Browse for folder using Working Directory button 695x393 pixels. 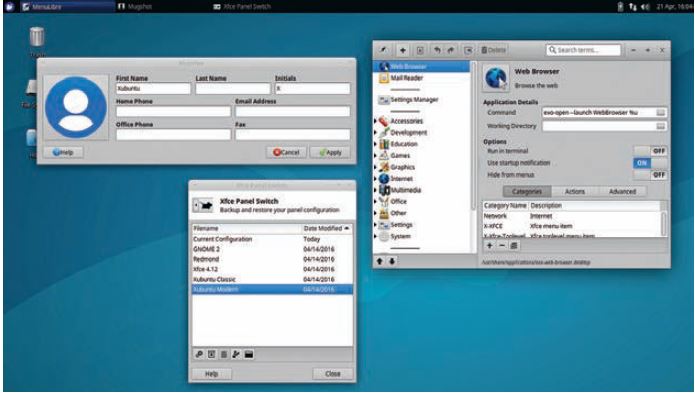tap(660, 126)
